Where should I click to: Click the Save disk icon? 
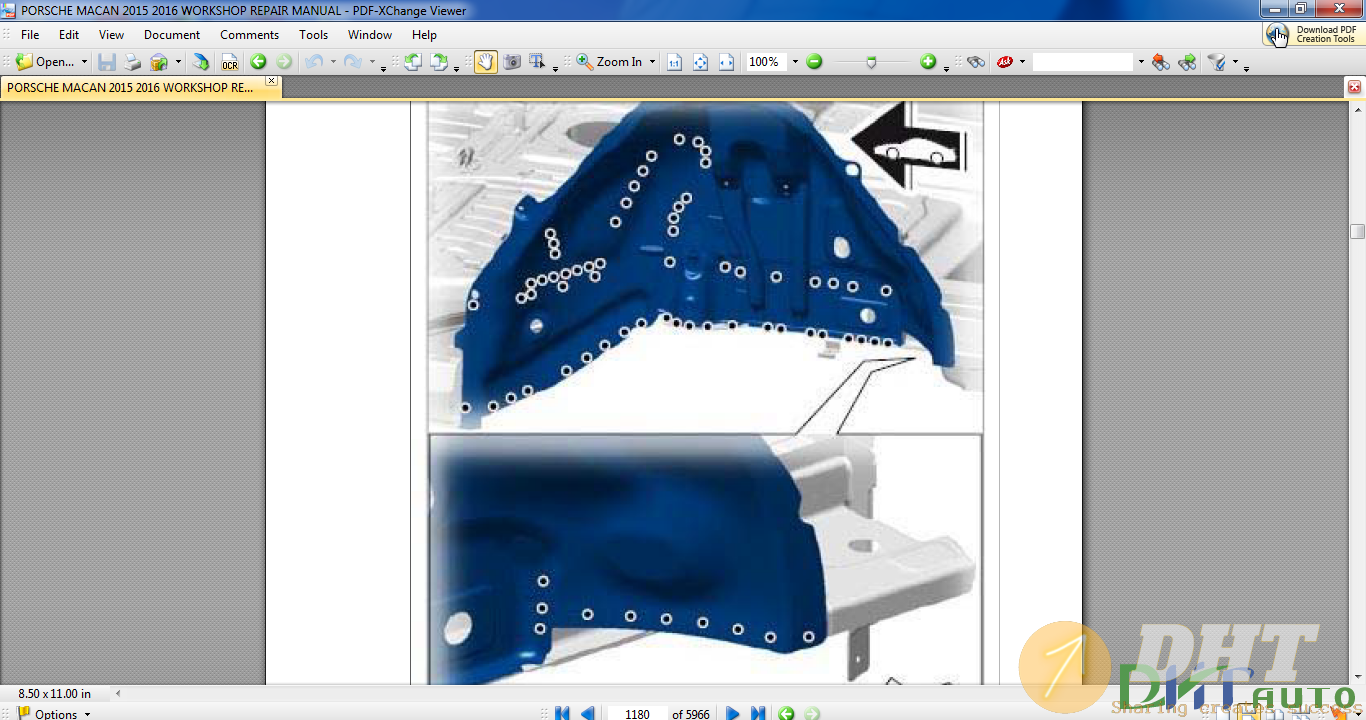pos(107,62)
